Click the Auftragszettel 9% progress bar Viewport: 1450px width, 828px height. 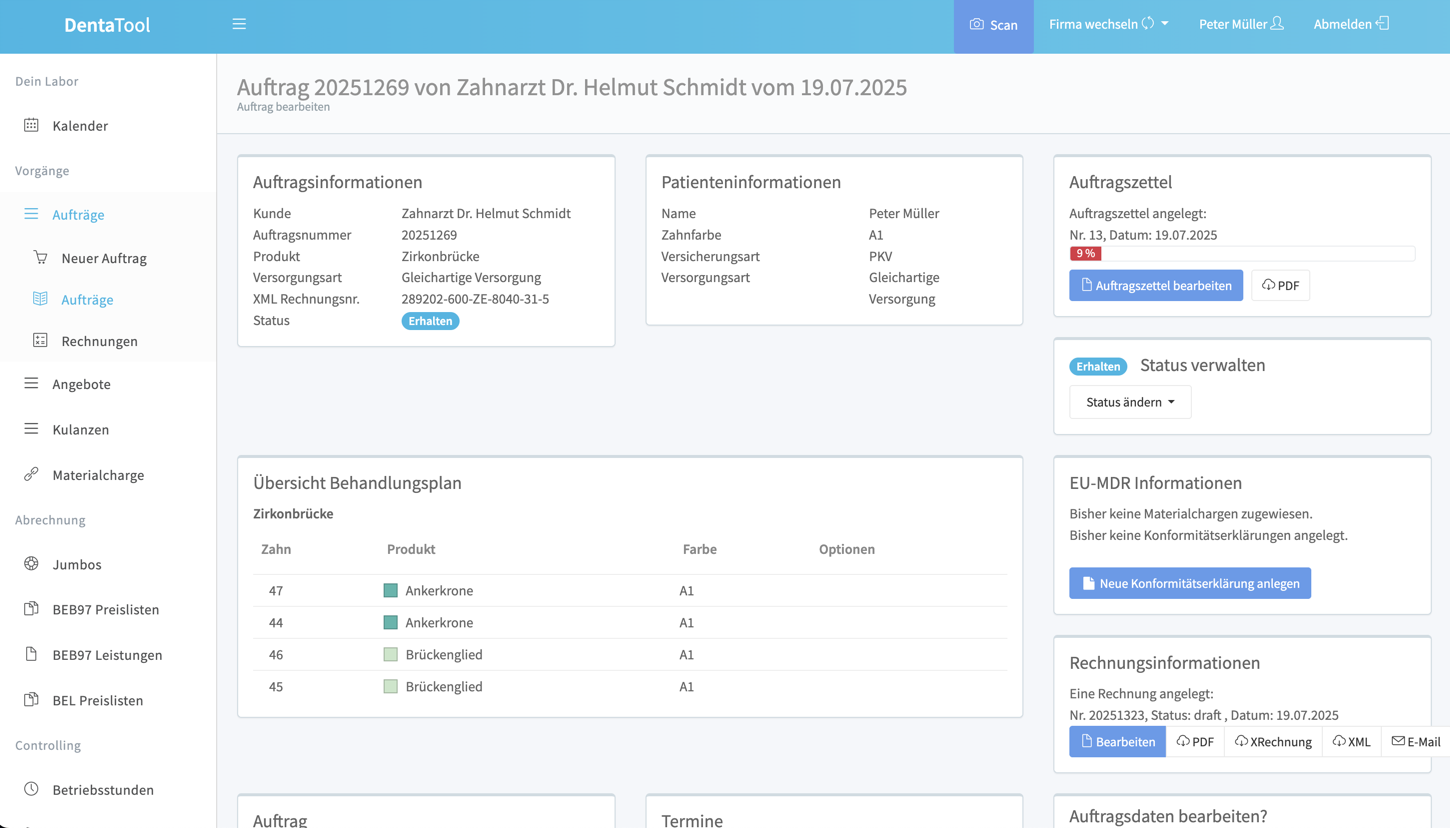(x=1241, y=254)
